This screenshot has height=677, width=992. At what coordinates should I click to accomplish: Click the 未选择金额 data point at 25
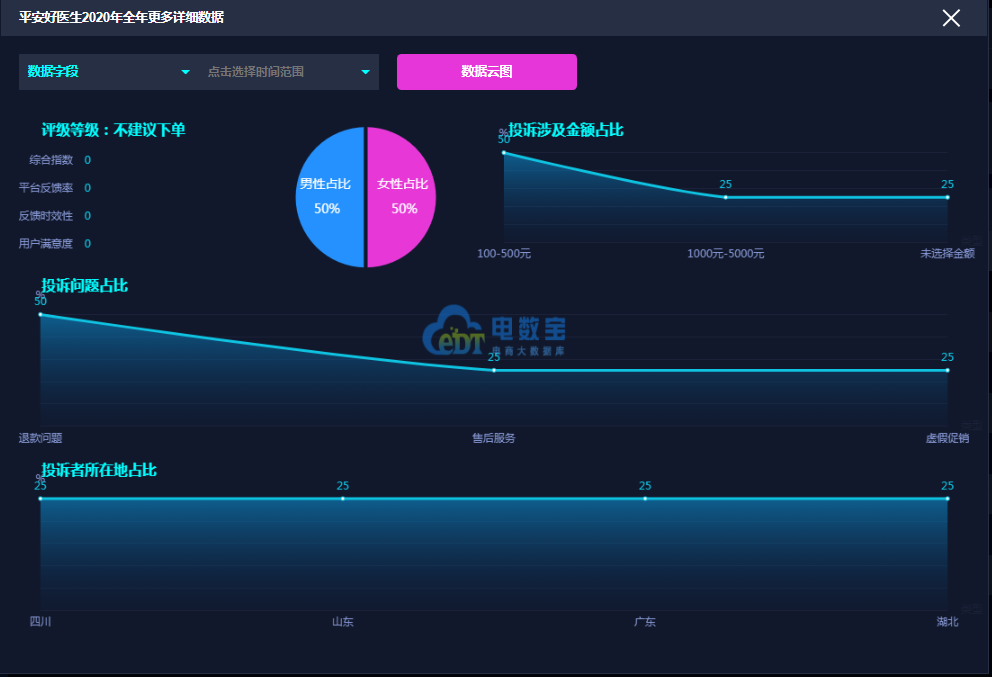click(x=947, y=197)
